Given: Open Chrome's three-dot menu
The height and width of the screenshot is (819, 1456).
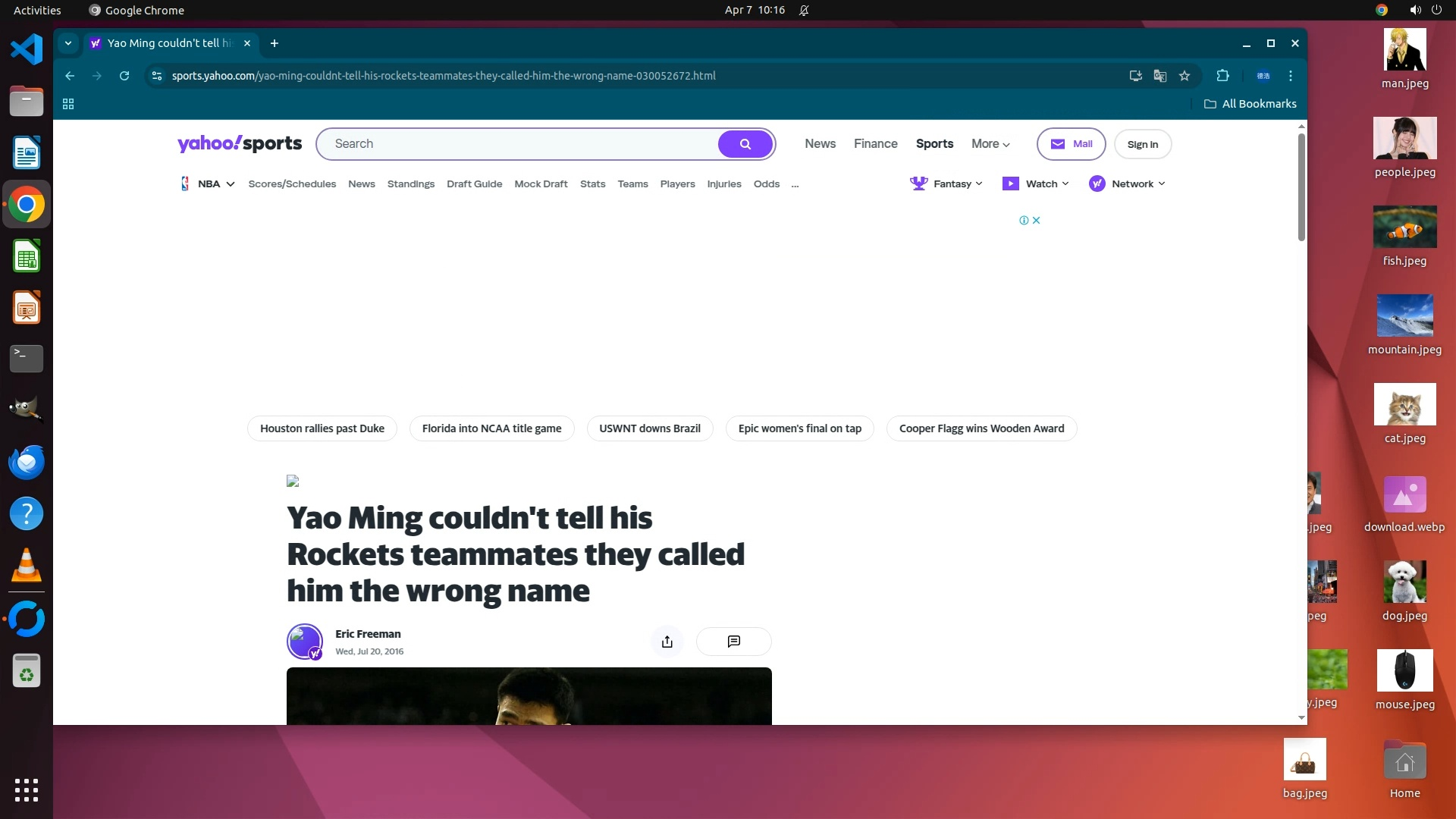Looking at the screenshot, I should [x=1291, y=76].
